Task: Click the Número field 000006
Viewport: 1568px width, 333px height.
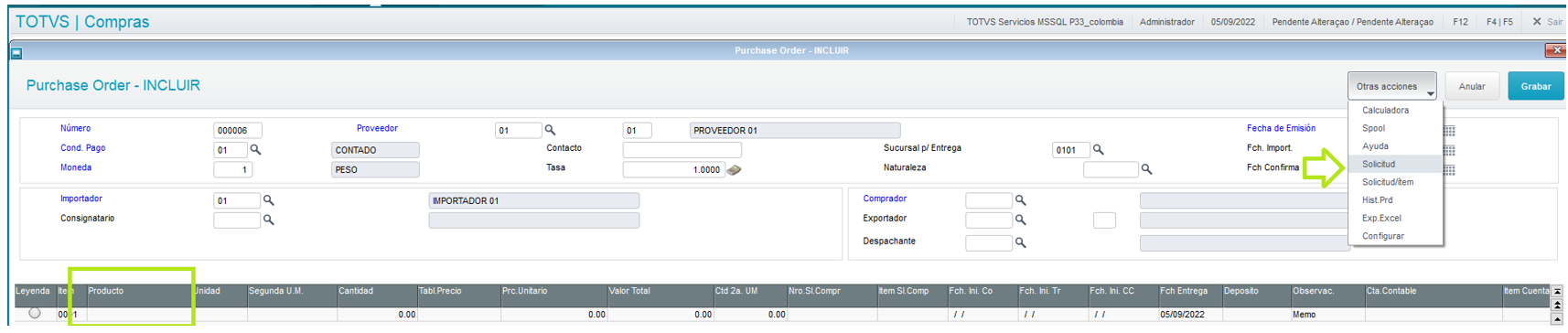Action: 238,131
